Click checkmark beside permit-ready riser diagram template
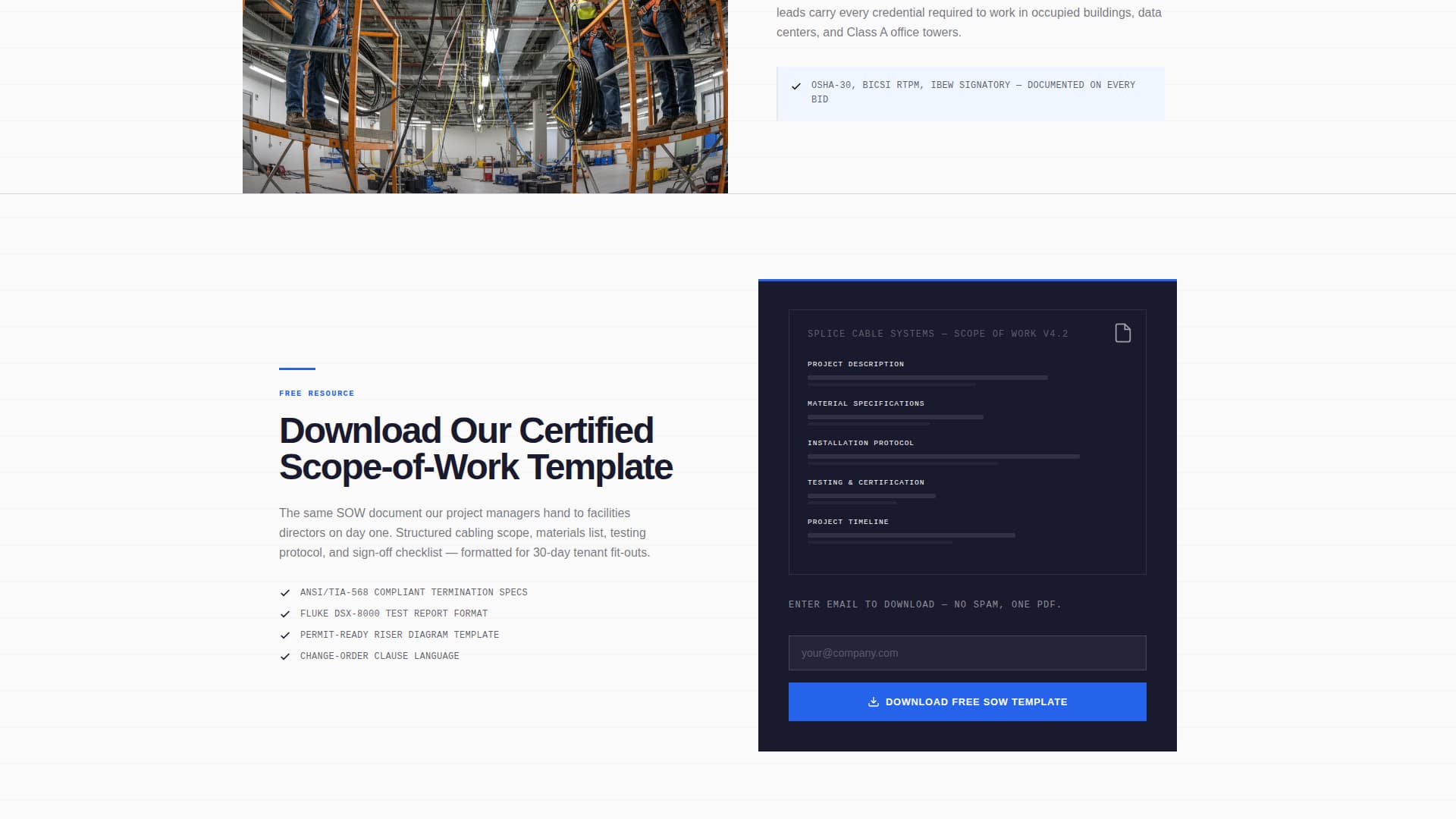 click(285, 635)
